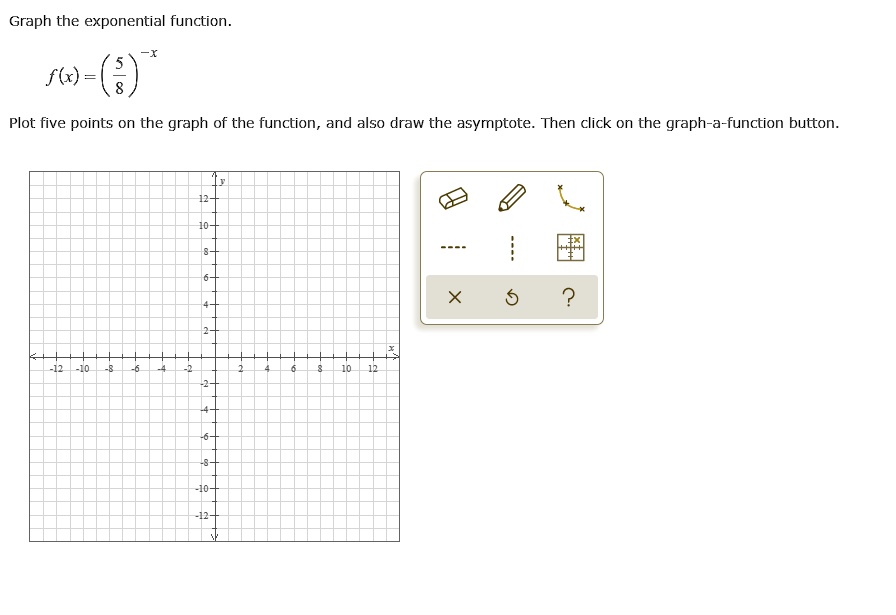Click the X clear-graph icon

click(455, 296)
